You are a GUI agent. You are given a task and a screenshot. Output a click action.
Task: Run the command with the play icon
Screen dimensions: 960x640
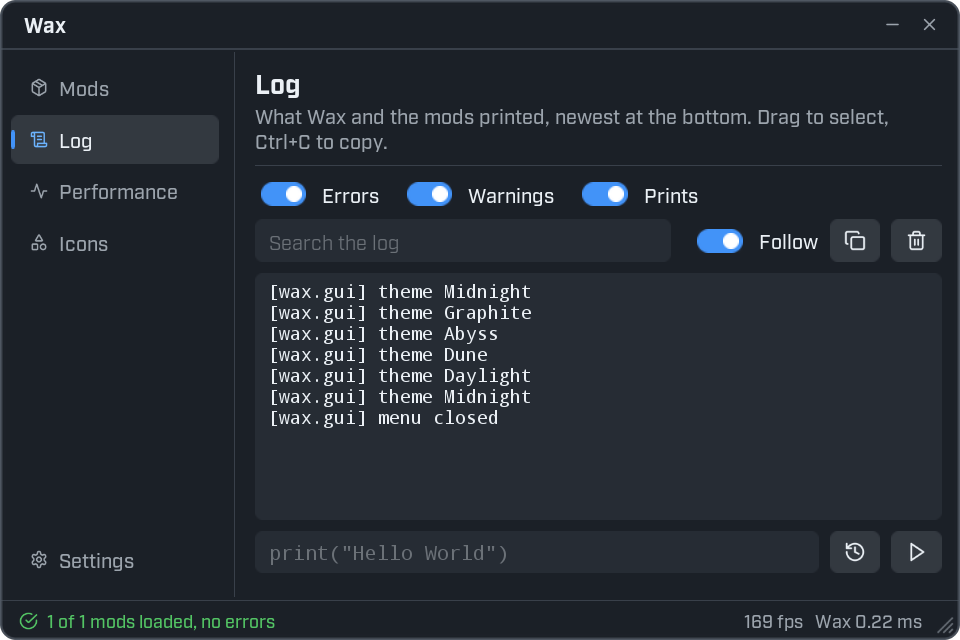(x=916, y=552)
